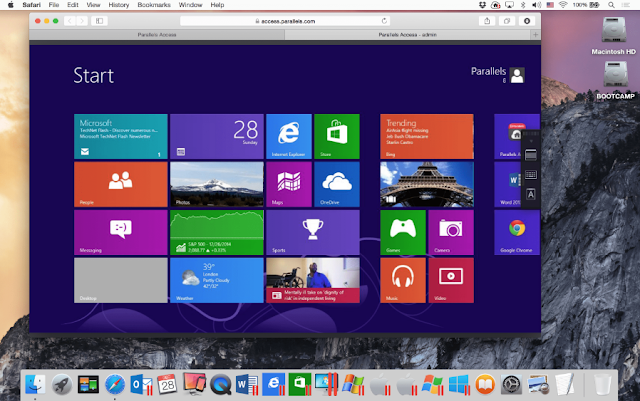Open Outlook from the Dock
Screen dimensions: 640x401
point(141,384)
